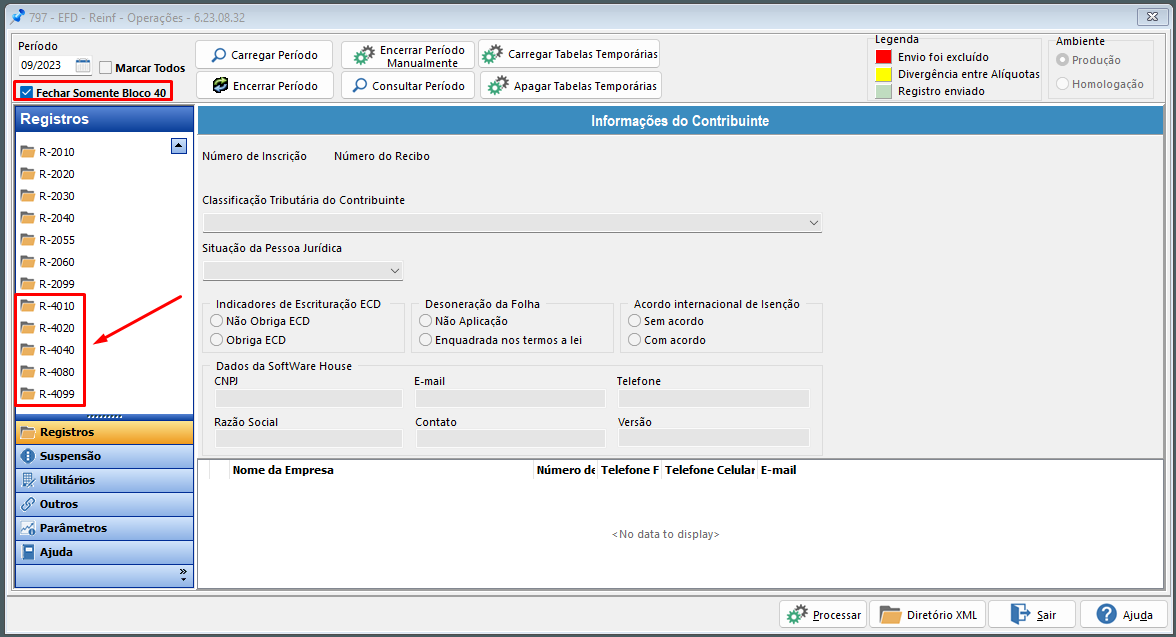Click the R-2010 folder icon

tap(28, 152)
